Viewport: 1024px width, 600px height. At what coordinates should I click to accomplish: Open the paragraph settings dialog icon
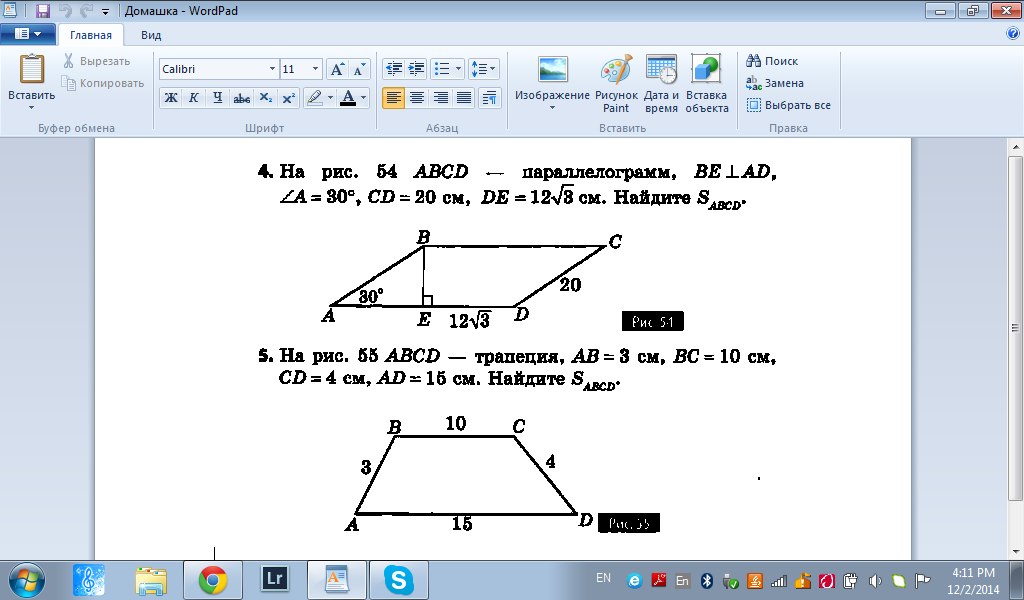490,98
